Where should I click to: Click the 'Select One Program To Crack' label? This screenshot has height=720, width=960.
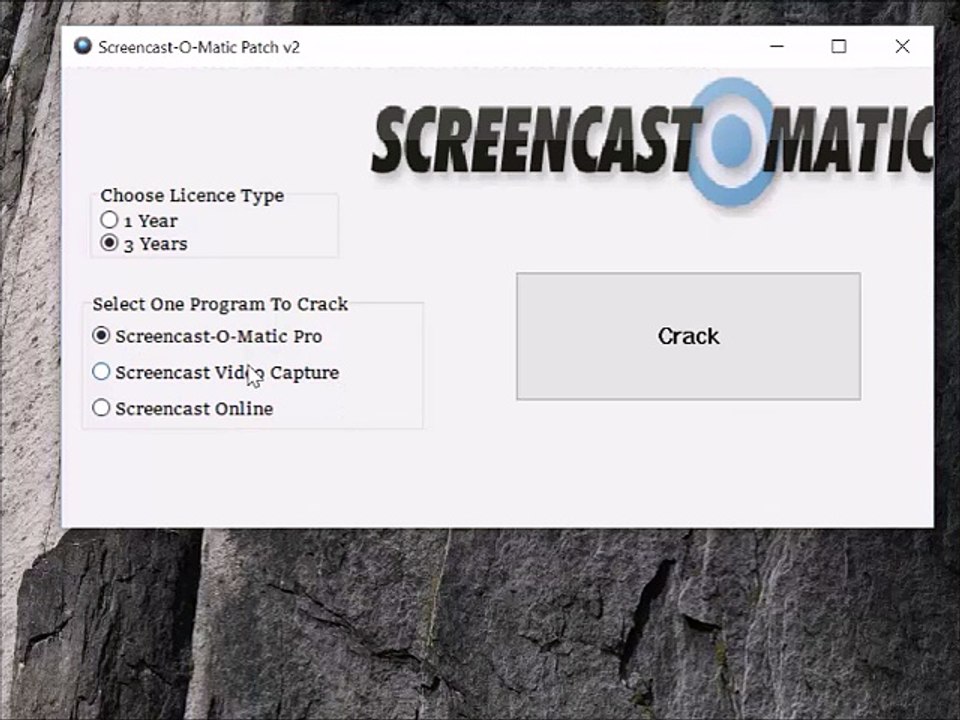(x=220, y=304)
